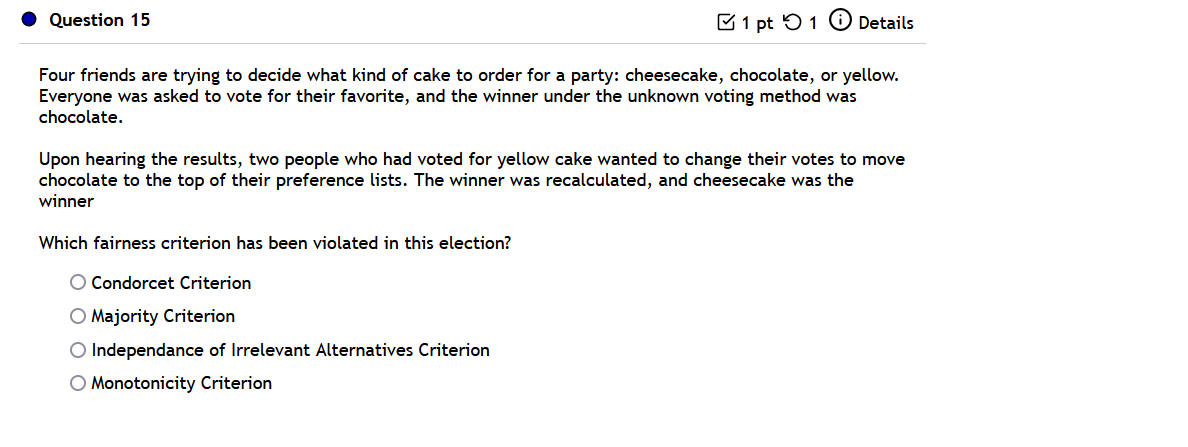Screen dimensions: 1188x447
Task: Click the attempts count number after retry icon
Action: tap(812, 23)
